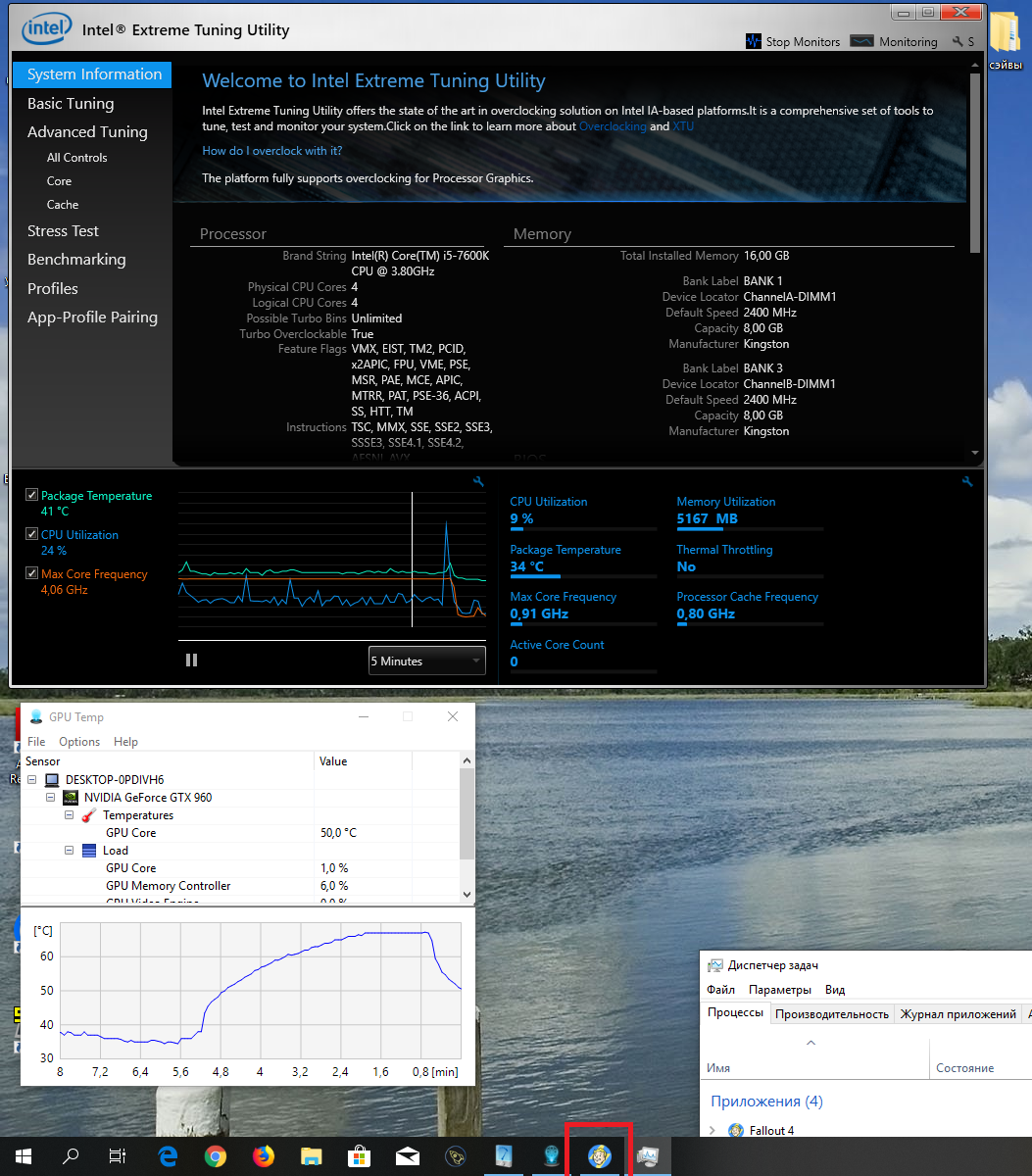This screenshot has width=1032, height=1176.
Task: Uncheck Package Temperature graph checkbox
Action: click(x=32, y=495)
